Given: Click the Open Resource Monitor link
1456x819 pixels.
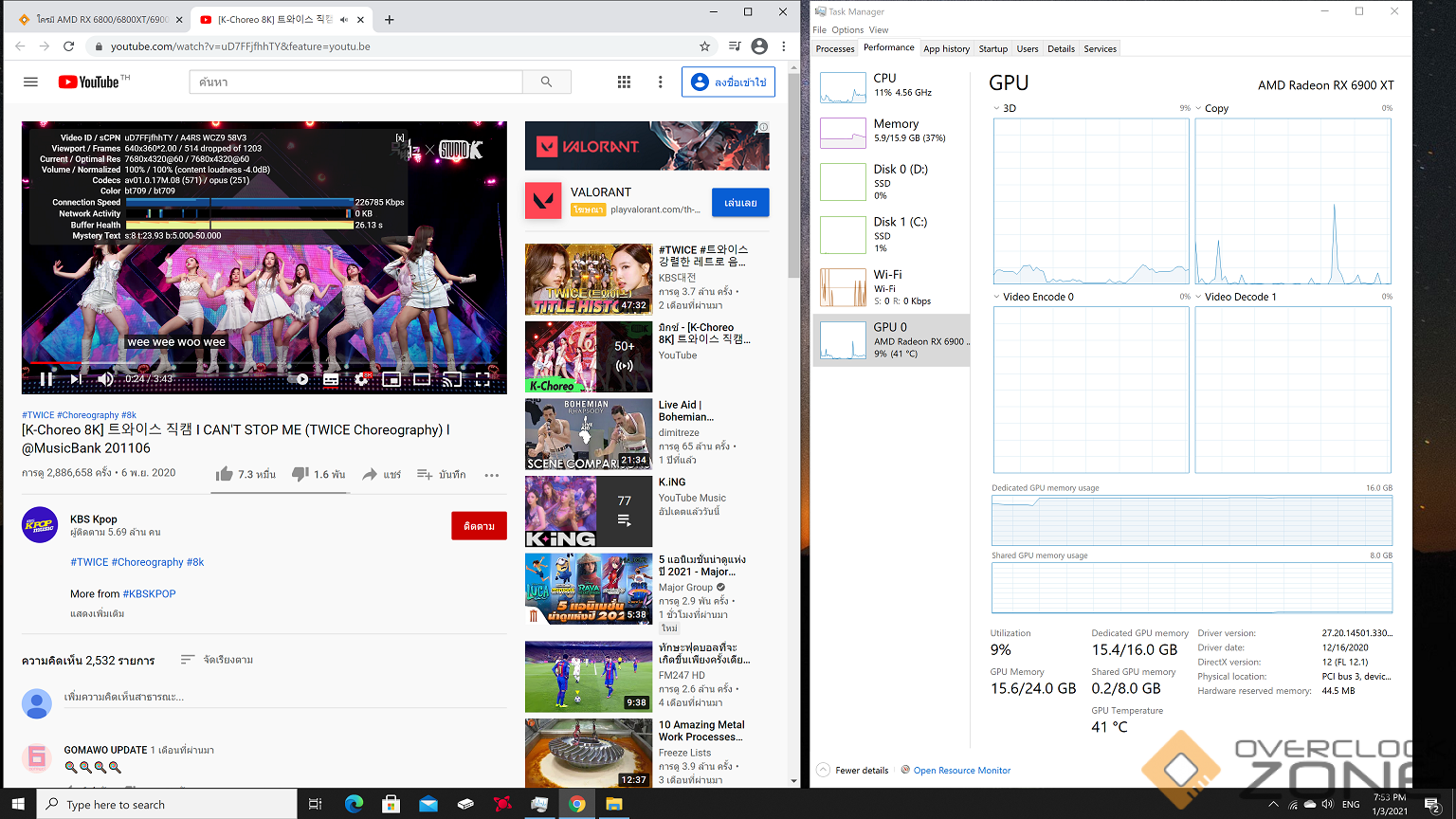Looking at the screenshot, I should [961, 771].
